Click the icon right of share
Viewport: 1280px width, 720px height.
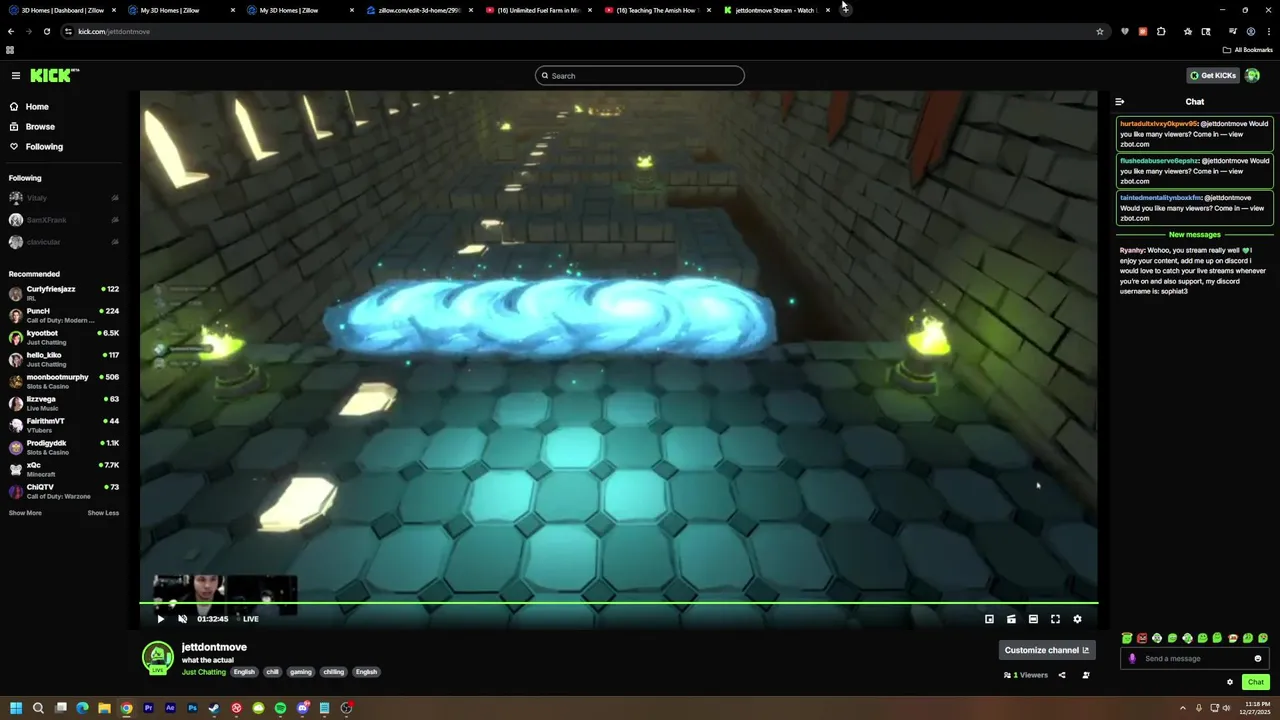point(1086,675)
